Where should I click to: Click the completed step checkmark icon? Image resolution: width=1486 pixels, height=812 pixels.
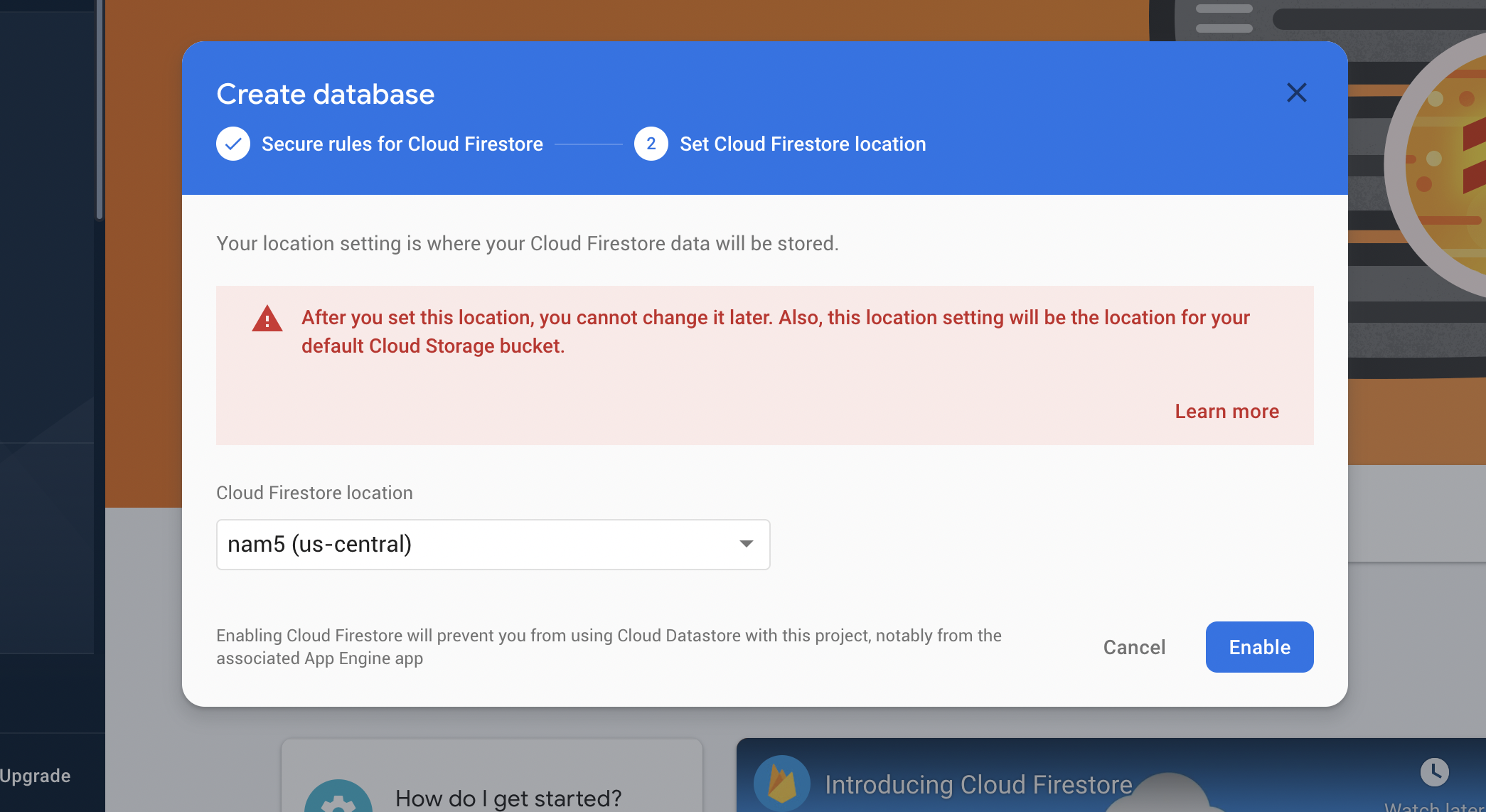click(233, 144)
